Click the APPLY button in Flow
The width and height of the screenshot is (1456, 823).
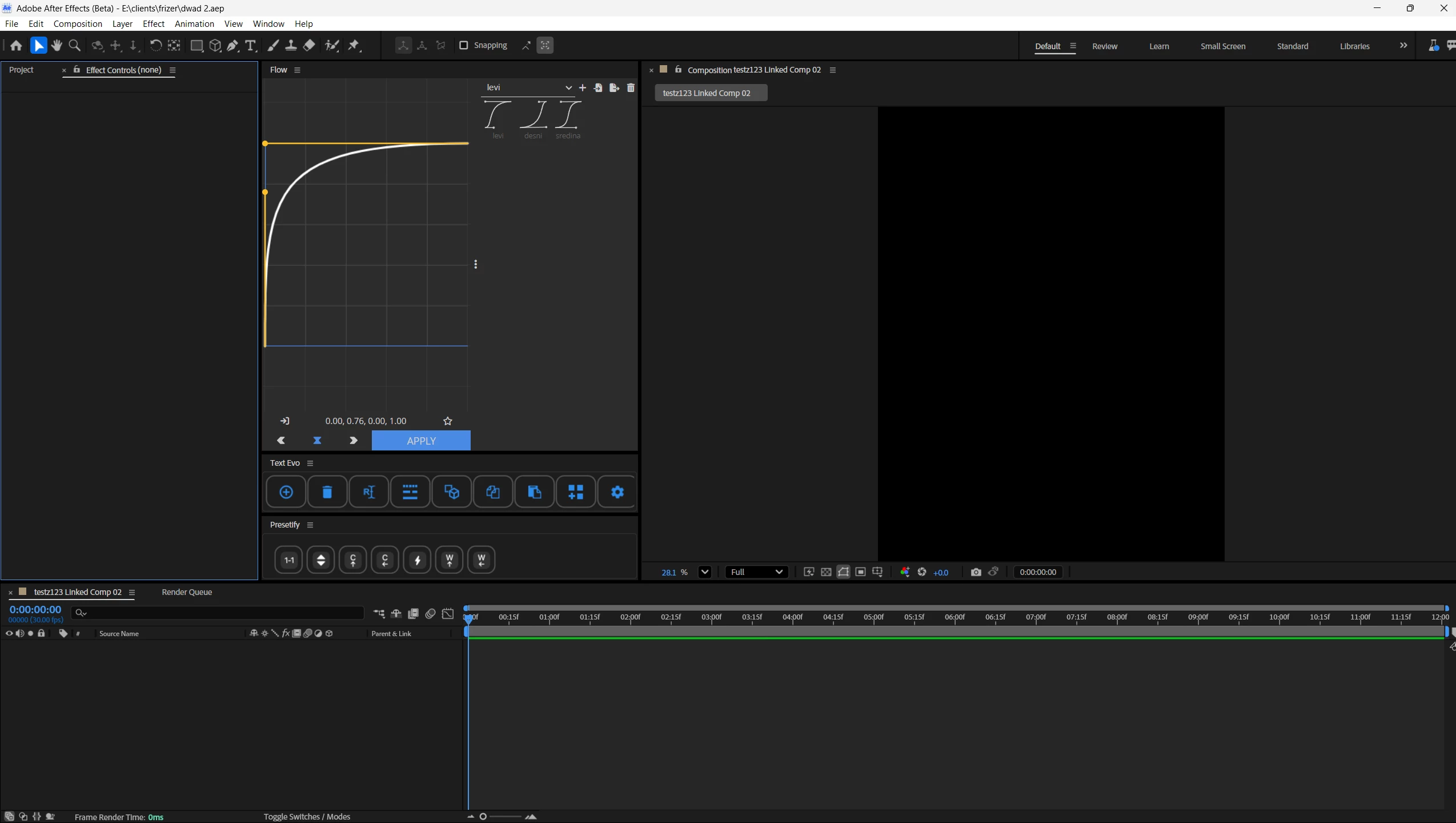pos(421,441)
